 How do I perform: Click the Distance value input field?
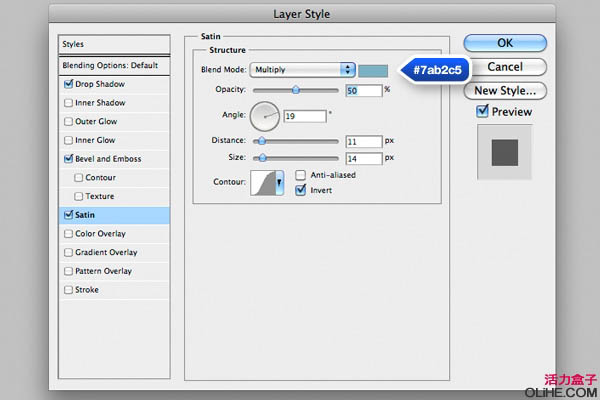tap(364, 142)
